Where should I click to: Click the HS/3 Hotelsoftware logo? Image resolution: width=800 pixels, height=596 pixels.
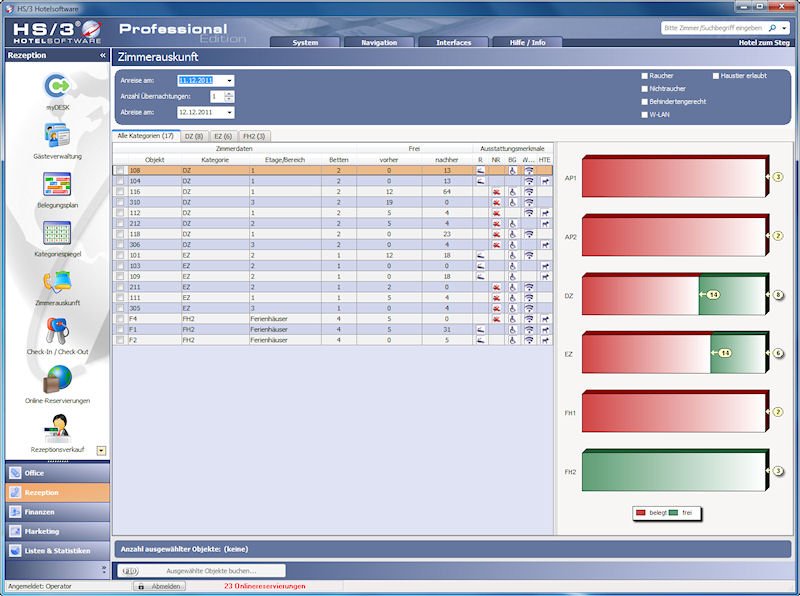tap(57, 32)
